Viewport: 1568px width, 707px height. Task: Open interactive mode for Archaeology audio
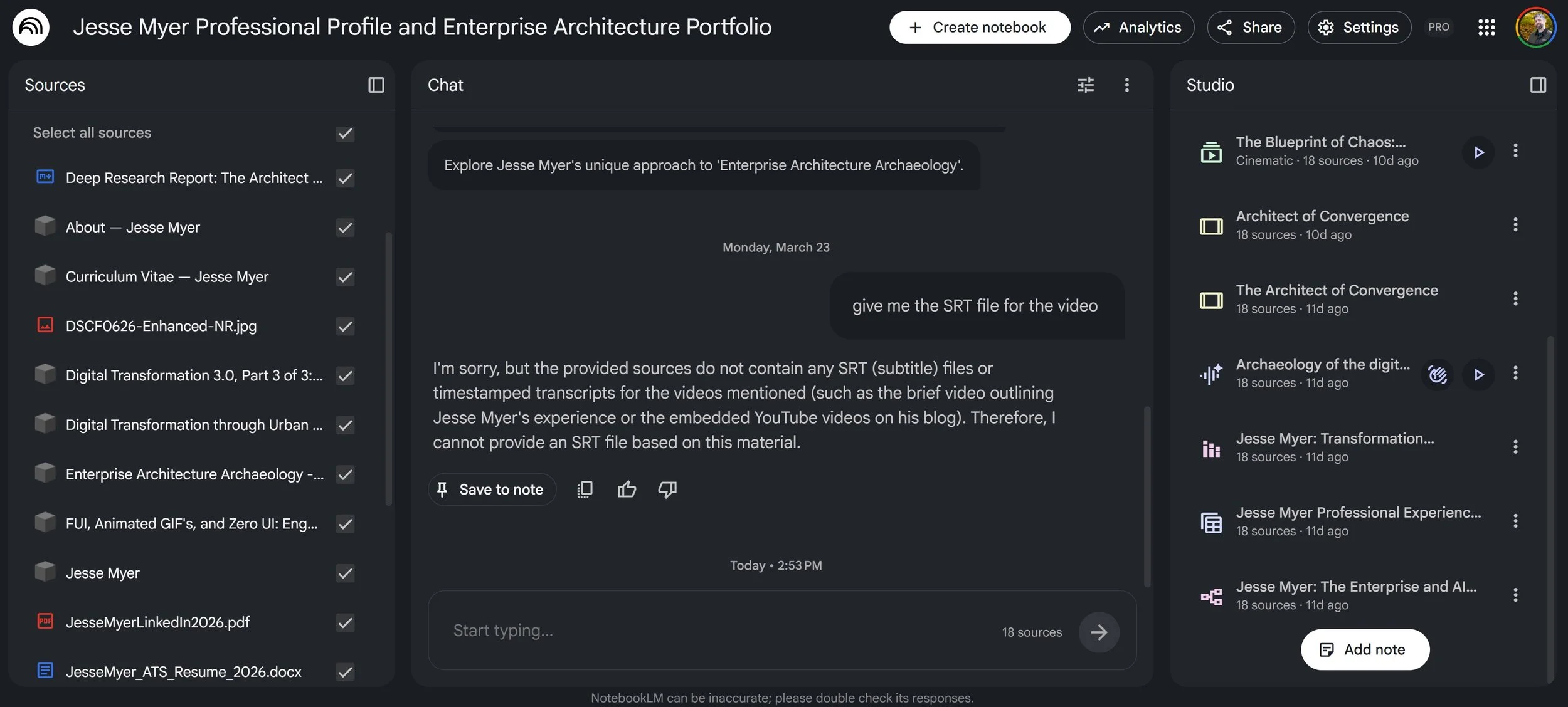pyautogui.click(x=1437, y=375)
